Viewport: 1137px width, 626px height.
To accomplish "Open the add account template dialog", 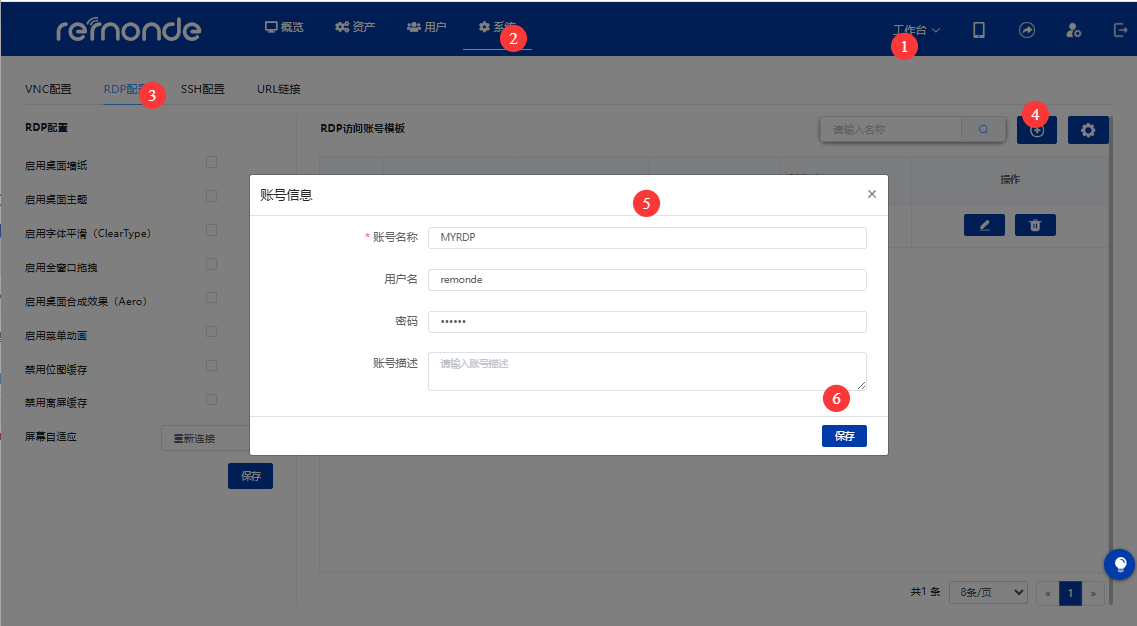I will click(x=1036, y=129).
